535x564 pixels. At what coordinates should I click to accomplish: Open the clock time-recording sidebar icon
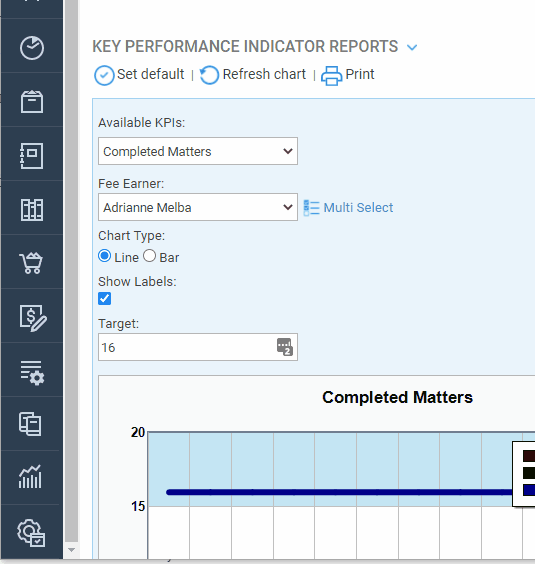[32, 47]
